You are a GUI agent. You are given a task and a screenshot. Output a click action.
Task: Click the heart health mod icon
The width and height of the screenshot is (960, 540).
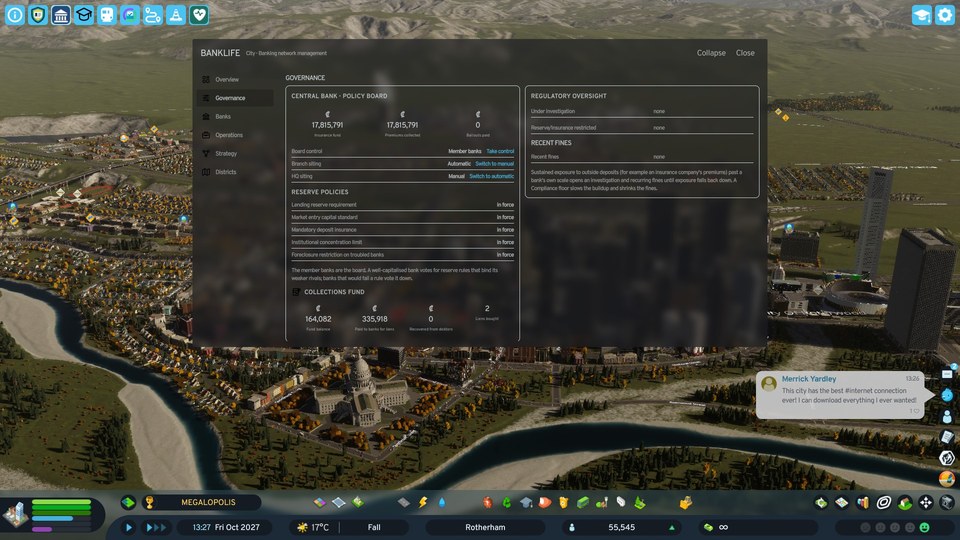199,15
